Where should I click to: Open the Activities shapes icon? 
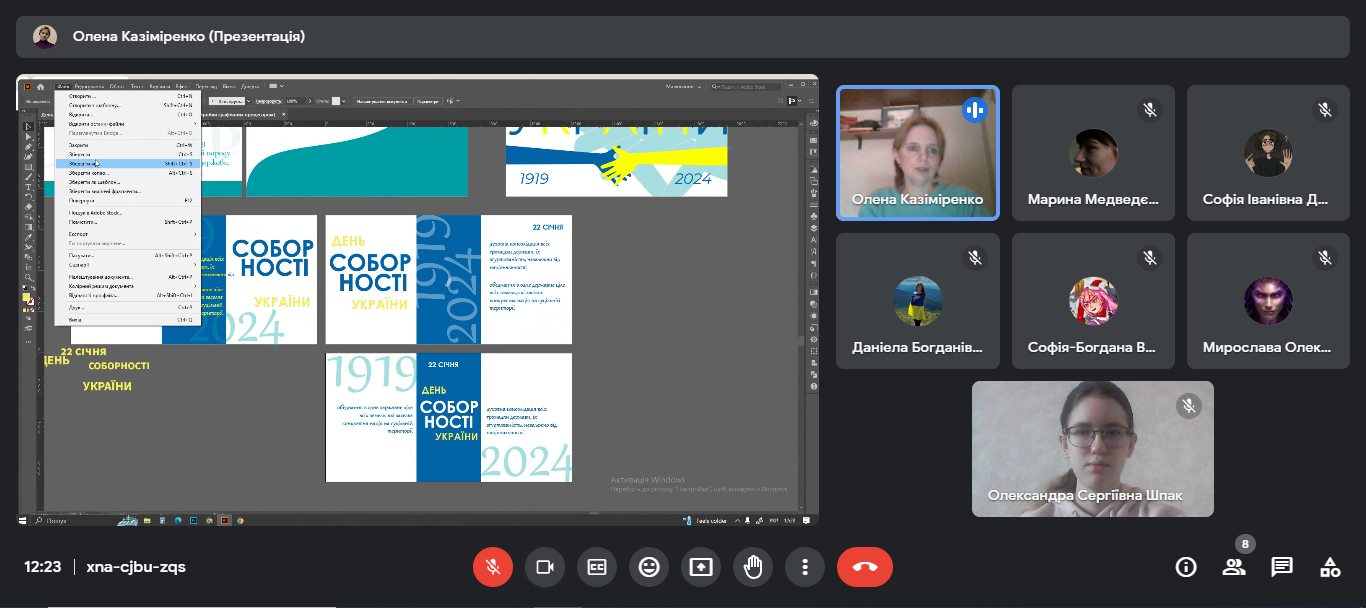coord(1330,567)
